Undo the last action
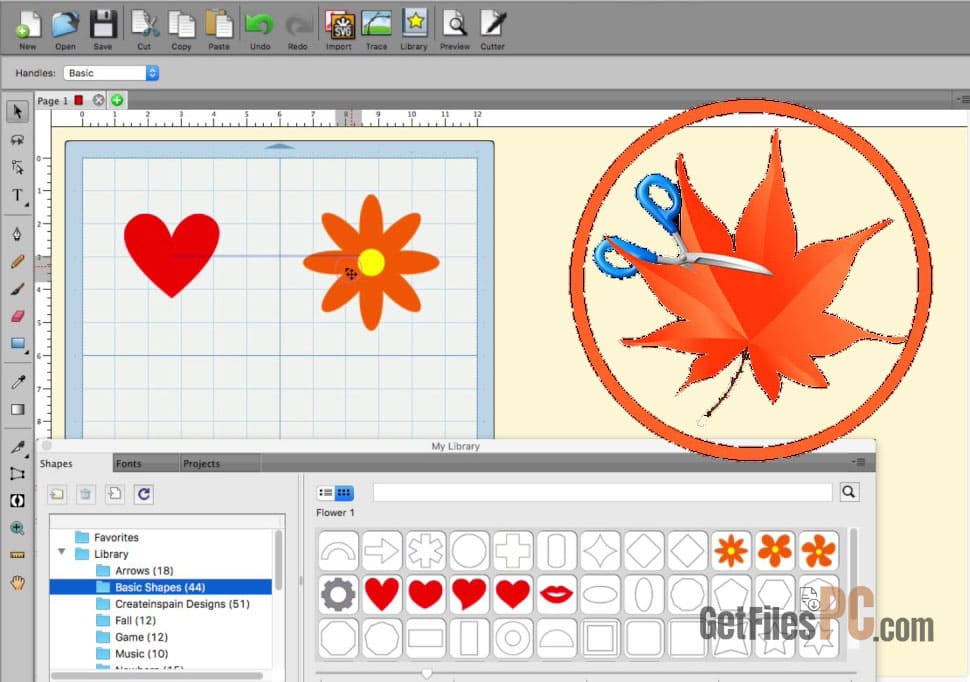 (x=260, y=30)
